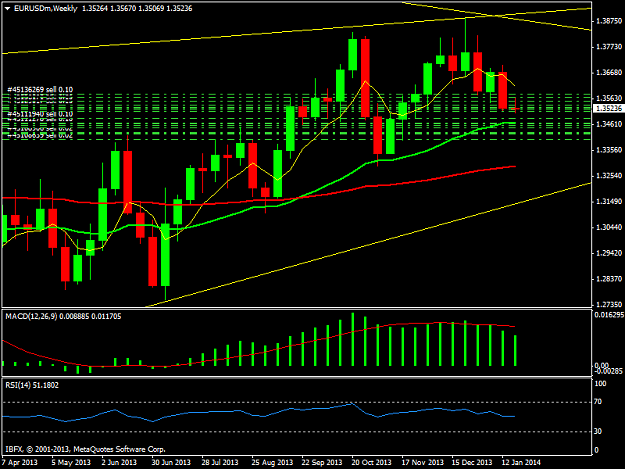Click the 12 Jan 2014 date label
The width and height of the screenshot is (625, 469).
(x=521, y=462)
